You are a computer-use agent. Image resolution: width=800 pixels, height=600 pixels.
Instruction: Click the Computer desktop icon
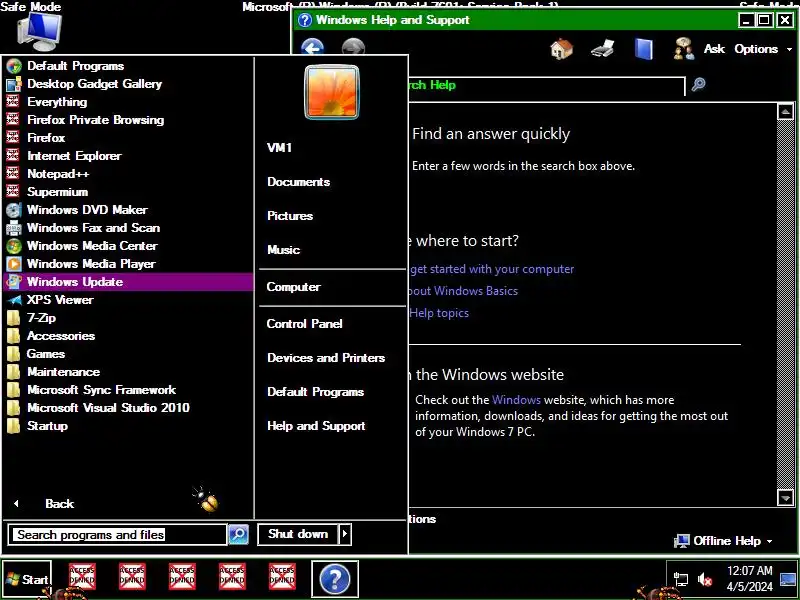click(x=40, y=32)
